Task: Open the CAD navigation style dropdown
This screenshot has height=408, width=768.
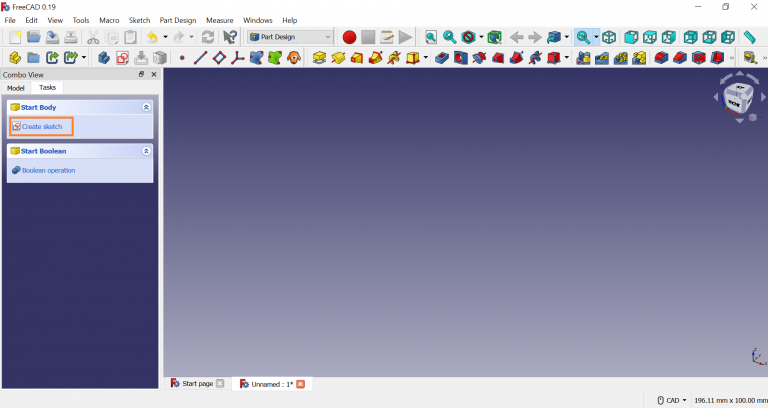Action: tap(671, 400)
